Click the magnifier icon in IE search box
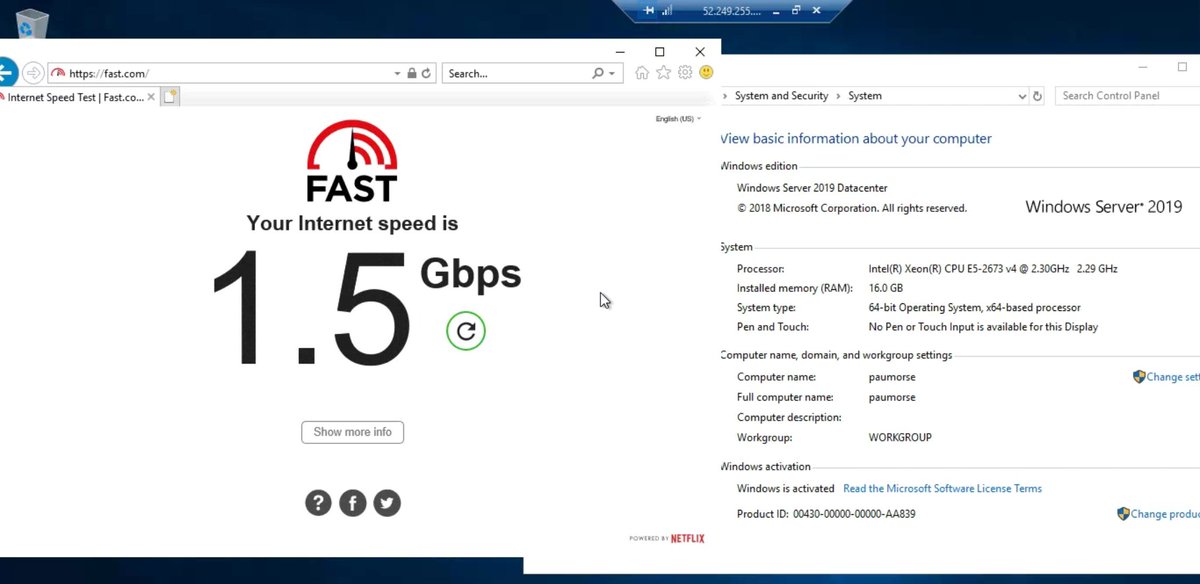This screenshot has width=1200, height=584. [x=598, y=73]
